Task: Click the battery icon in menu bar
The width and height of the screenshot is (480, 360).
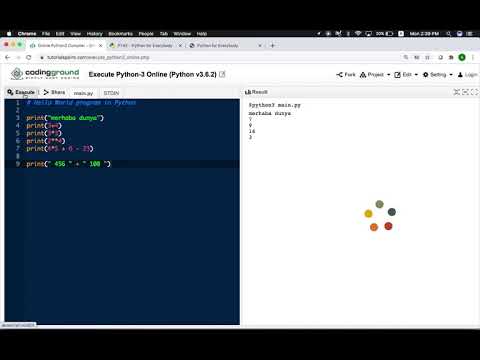Action: click(389, 34)
